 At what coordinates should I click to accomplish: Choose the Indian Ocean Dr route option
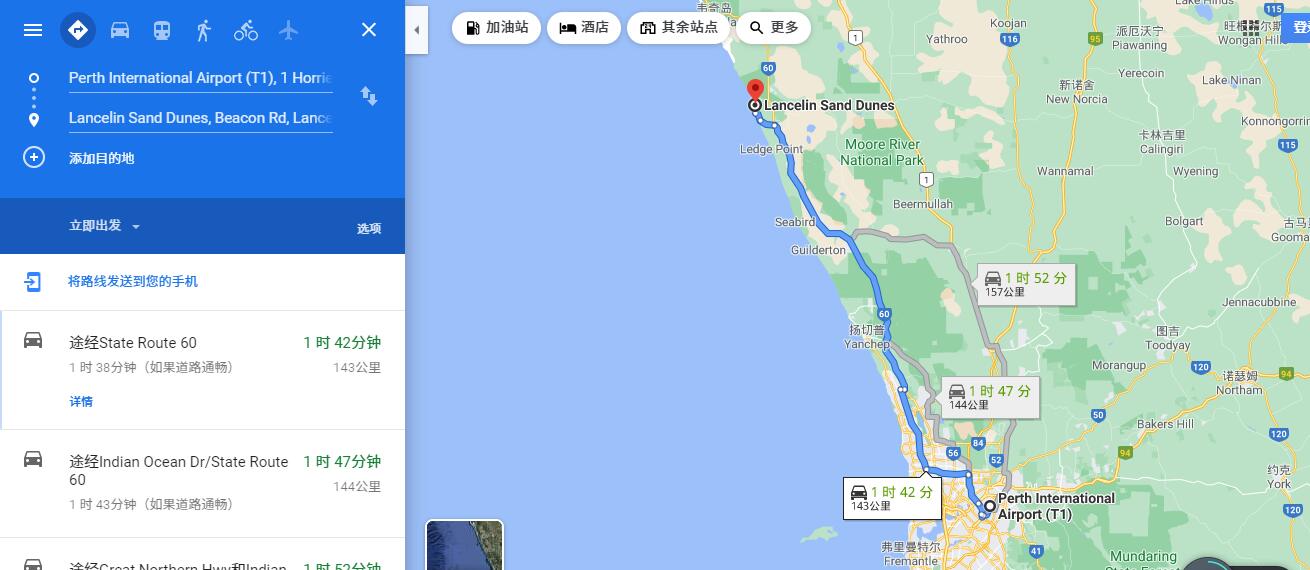coord(202,484)
